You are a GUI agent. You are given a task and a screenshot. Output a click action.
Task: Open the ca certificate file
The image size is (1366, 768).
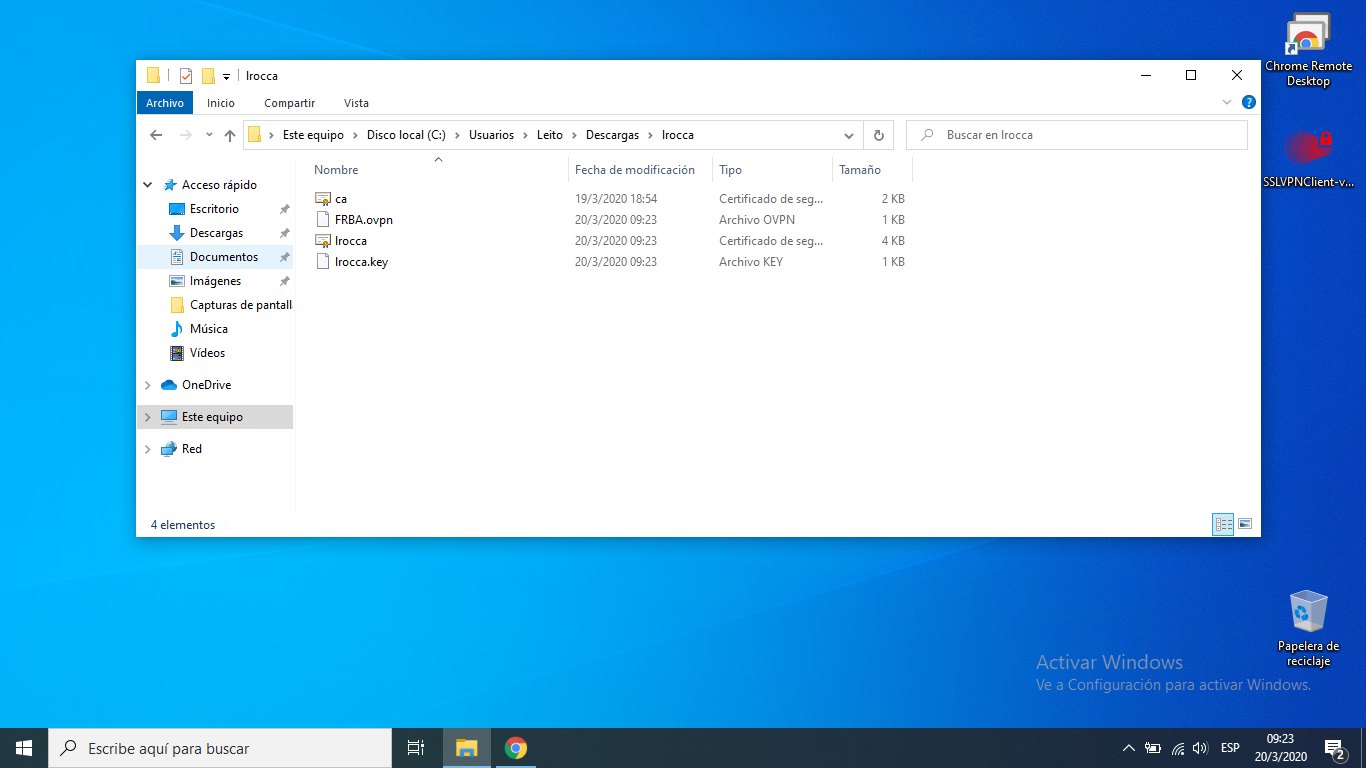[340, 199]
